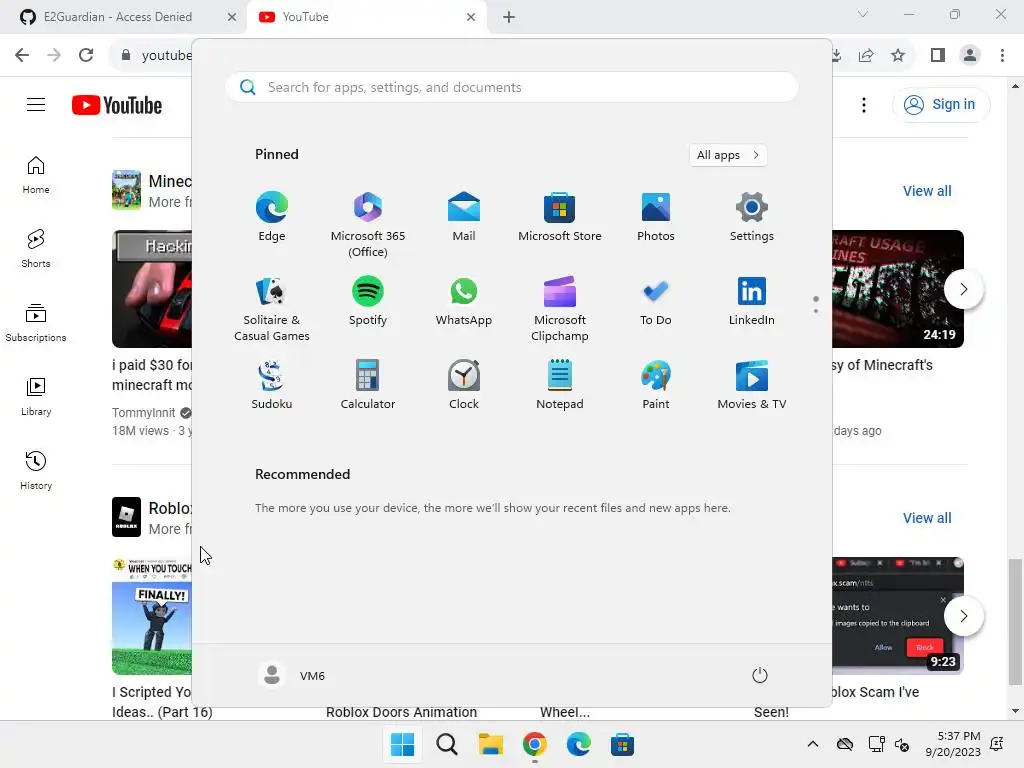The height and width of the screenshot is (768, 1024).
Task: Click the YouTube logo
Action: click(x=117, y=105)
